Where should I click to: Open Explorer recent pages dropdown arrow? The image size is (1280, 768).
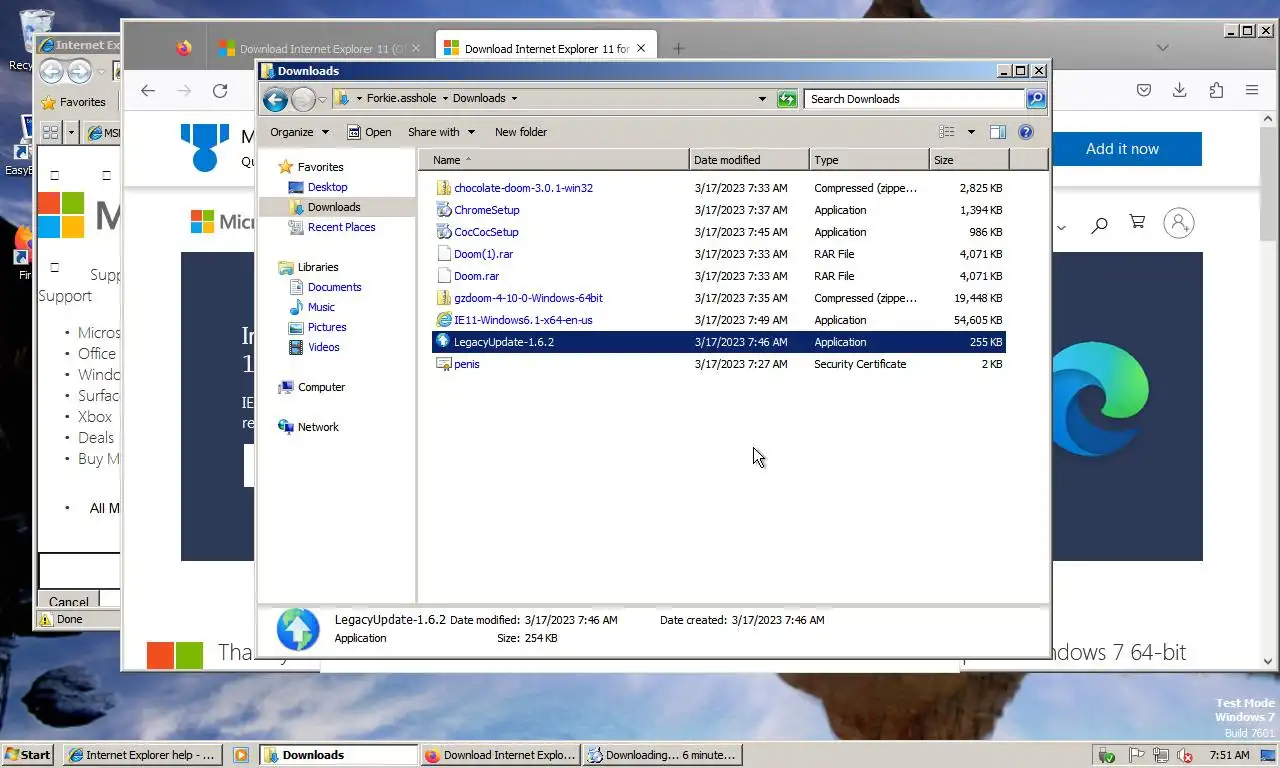(x=322, y=100)
